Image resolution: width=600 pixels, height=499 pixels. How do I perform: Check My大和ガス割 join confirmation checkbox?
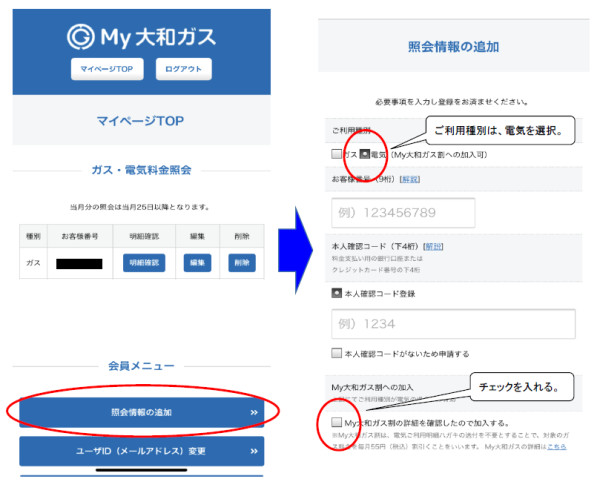click(x=336, y=422)
